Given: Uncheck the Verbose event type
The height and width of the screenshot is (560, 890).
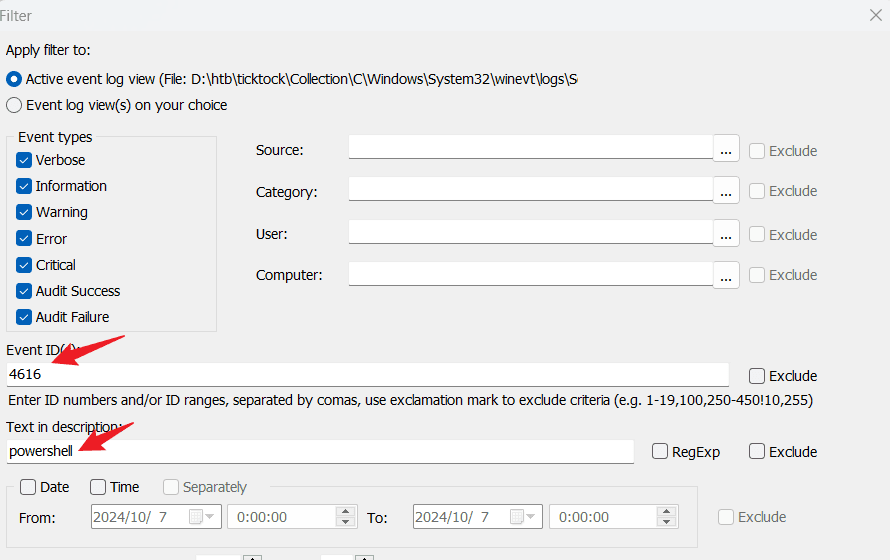Looking at the screenshot, I should (x=24, y=160).
